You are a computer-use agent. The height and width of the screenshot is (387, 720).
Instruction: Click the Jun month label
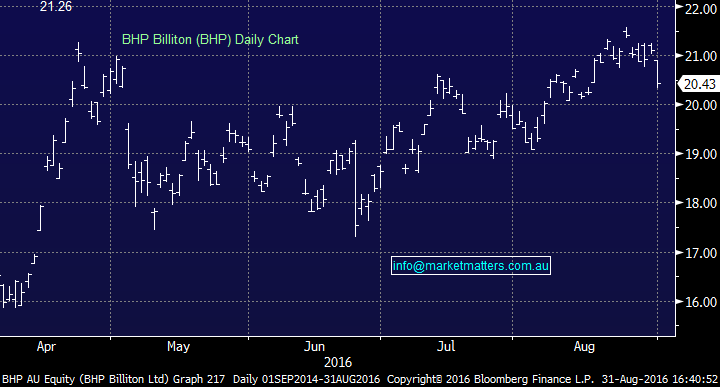coord(314,347)
